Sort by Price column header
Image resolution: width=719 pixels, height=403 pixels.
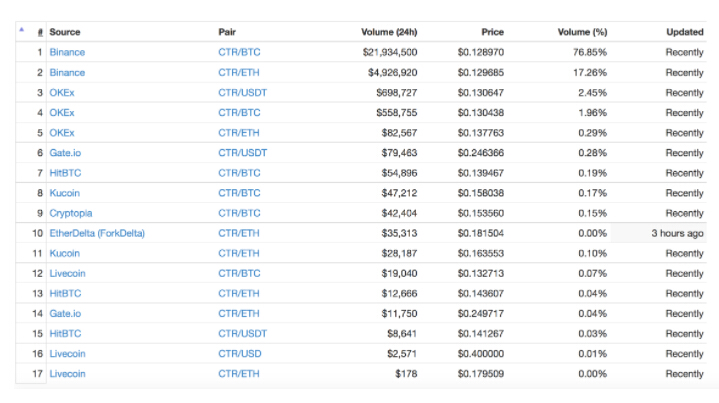point(493,32)
